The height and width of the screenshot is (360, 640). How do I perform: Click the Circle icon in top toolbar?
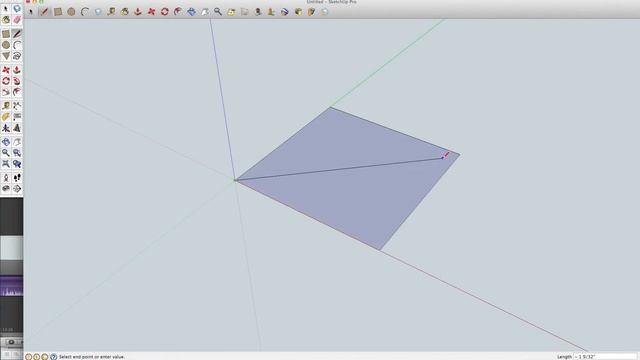(71, 12)
